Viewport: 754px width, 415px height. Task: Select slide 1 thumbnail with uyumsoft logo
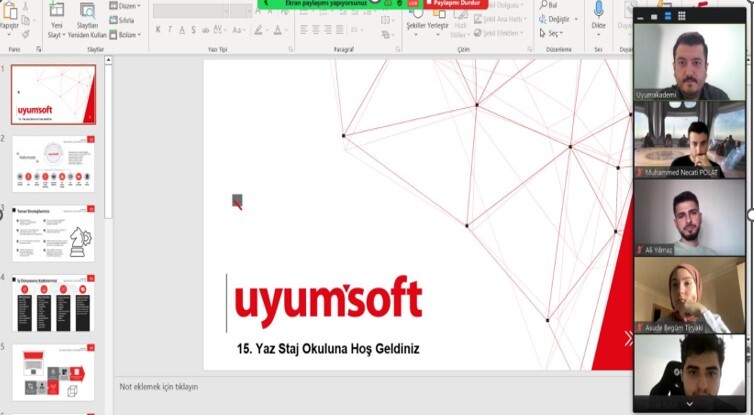click(x=53, y=95)
